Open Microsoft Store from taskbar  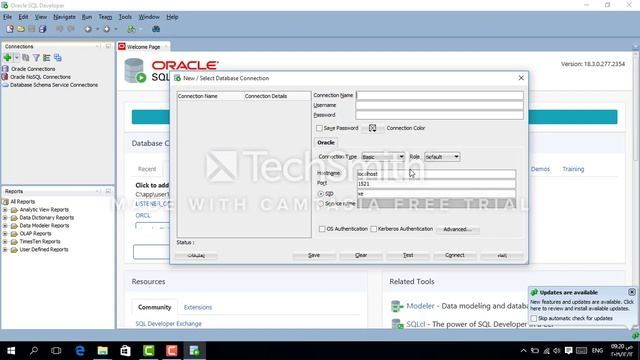coord(125,351)
